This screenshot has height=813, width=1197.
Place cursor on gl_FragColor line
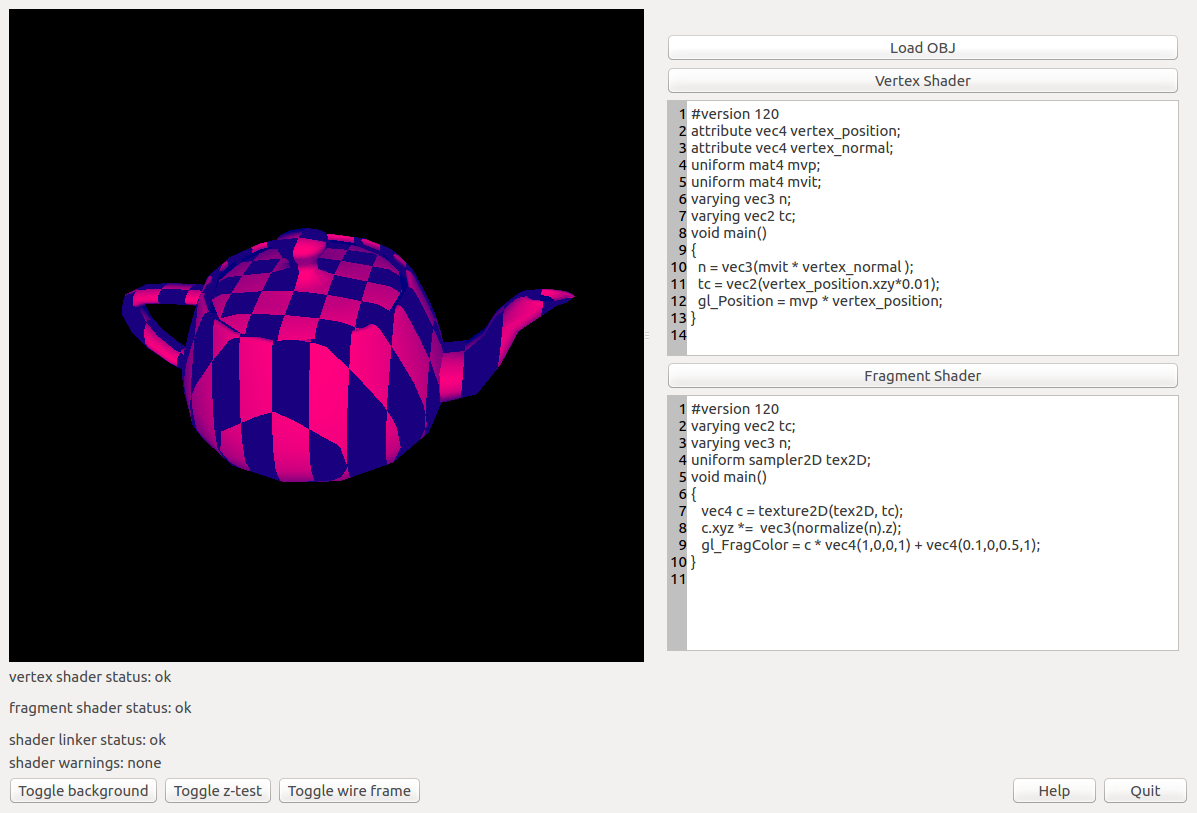pyautogui.click(x=870, y=545)
